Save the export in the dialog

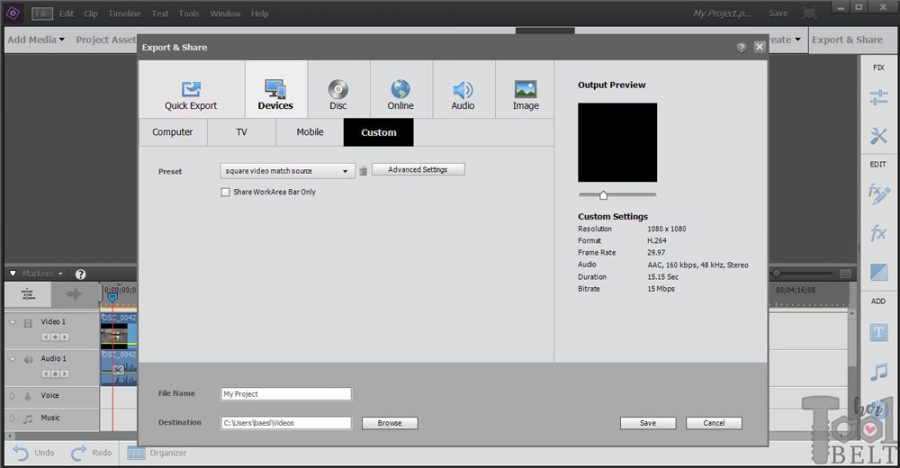point(648,423)
